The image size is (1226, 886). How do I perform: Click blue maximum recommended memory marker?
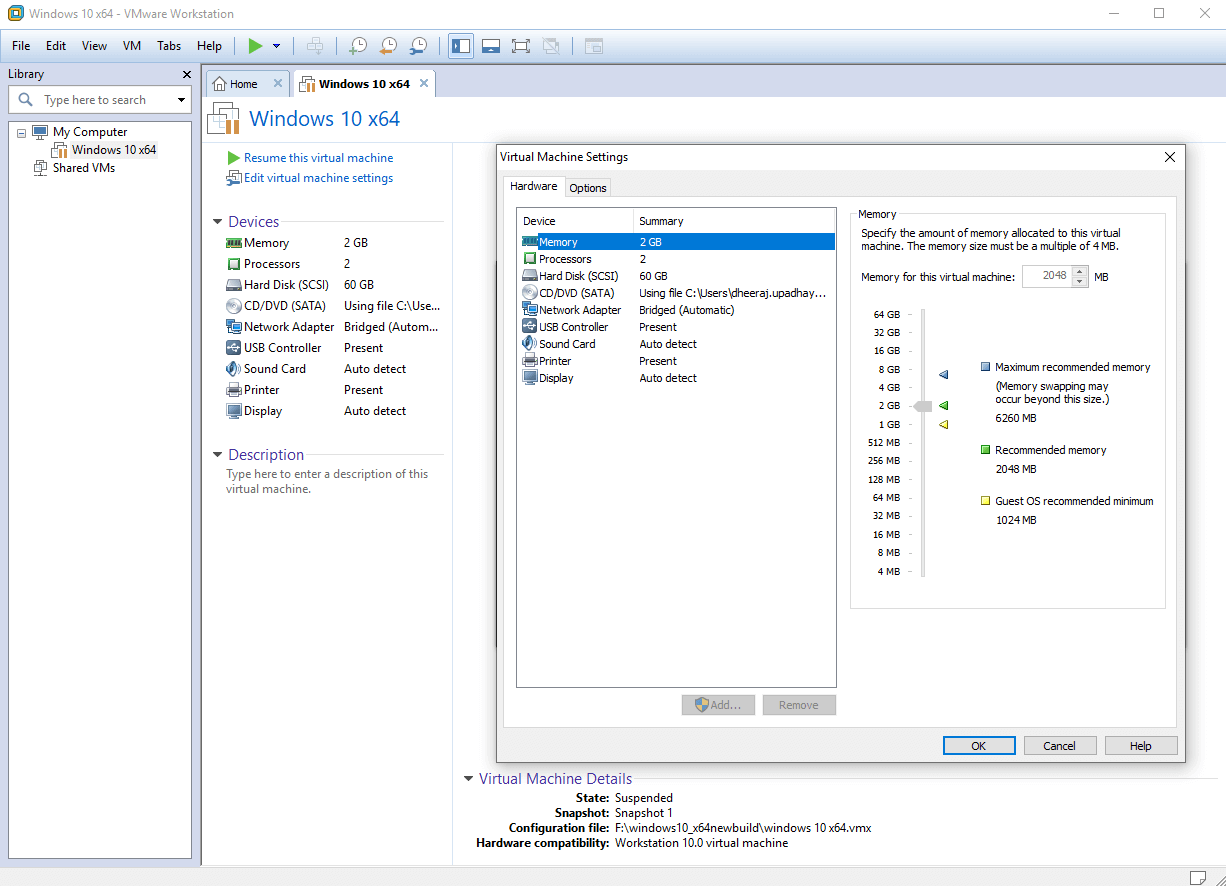point(943,375)
